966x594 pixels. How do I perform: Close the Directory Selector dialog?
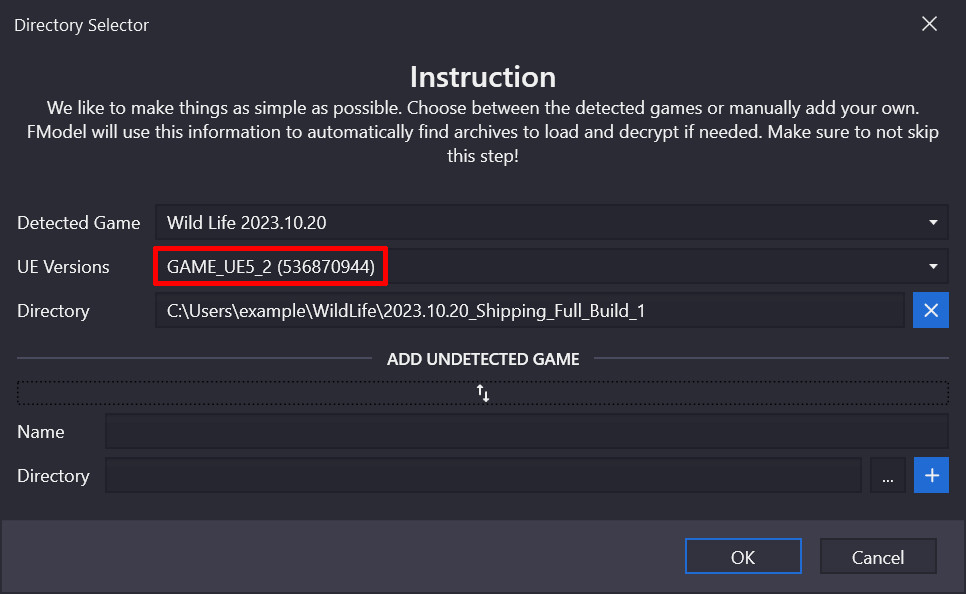929,24
